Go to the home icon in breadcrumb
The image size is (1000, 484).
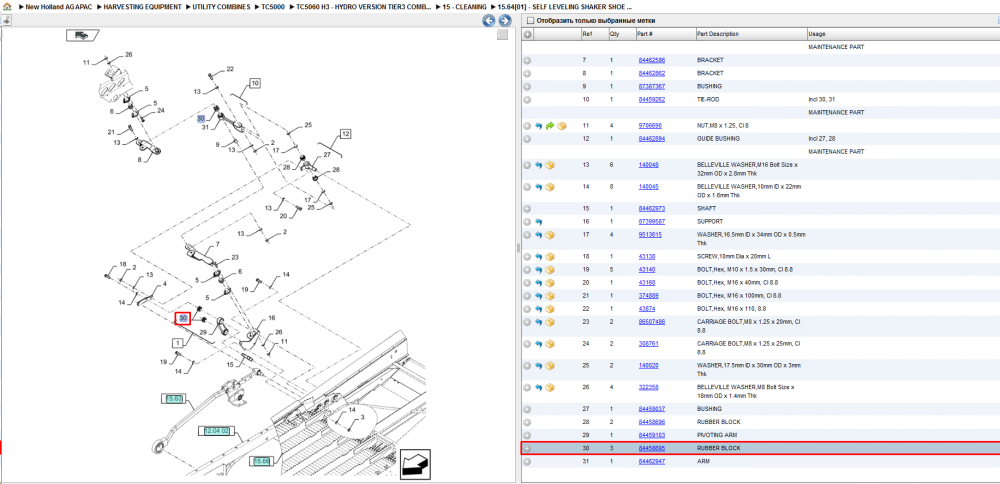pos(7,6)
